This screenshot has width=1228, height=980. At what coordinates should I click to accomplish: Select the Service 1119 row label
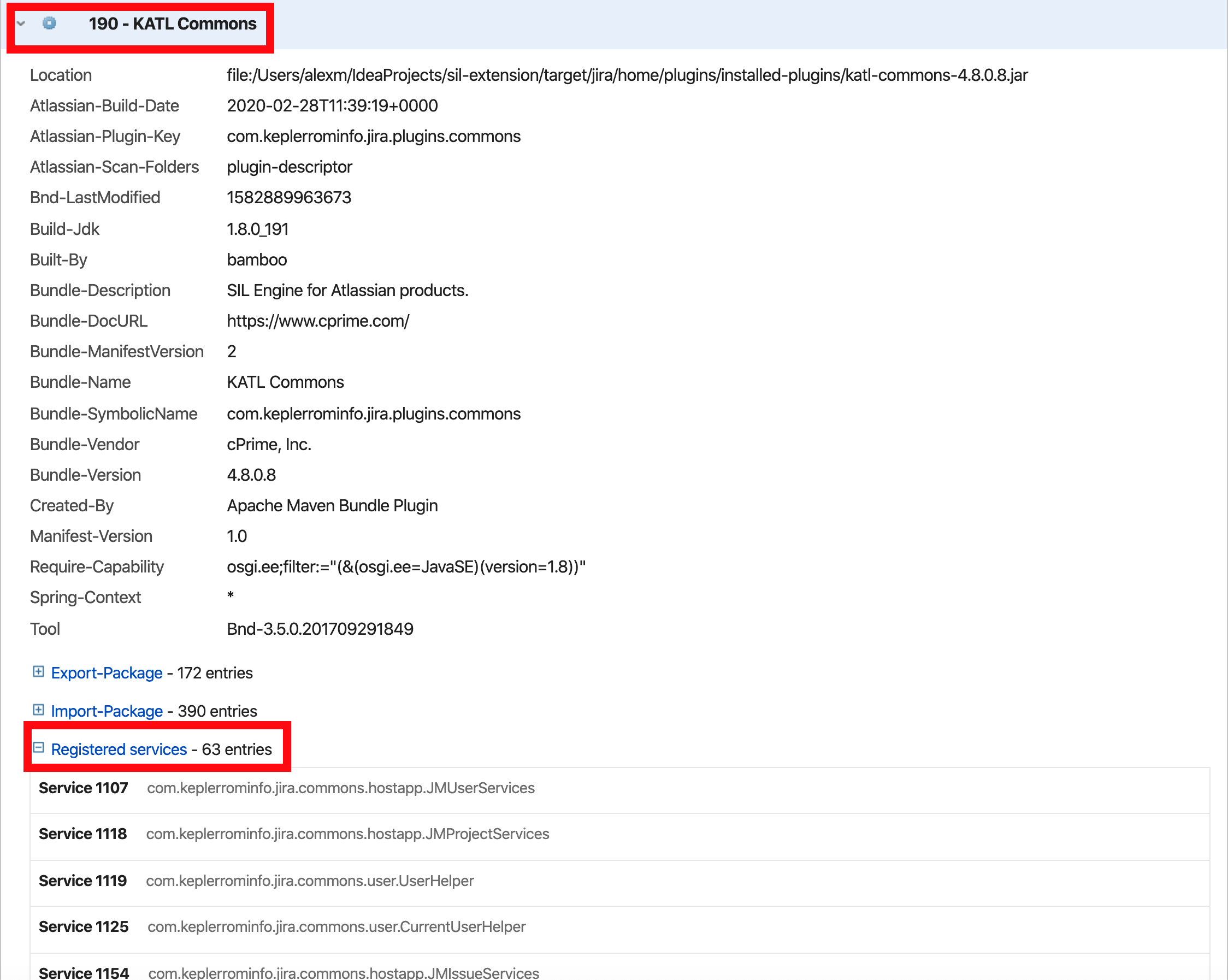pyautogui.click(x=82, y=881)
